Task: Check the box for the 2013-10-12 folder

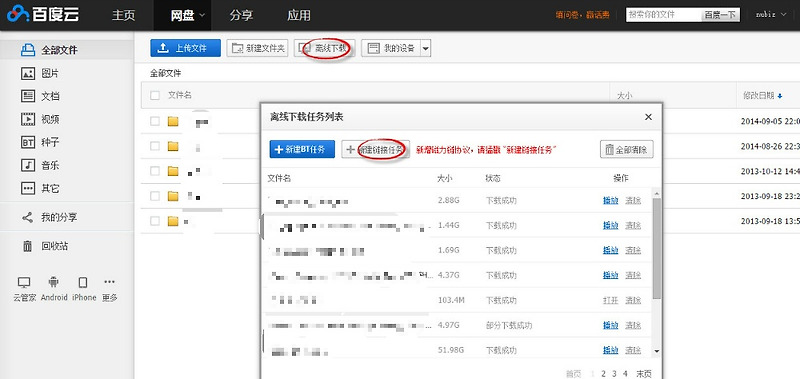Action: pos(155,171)
